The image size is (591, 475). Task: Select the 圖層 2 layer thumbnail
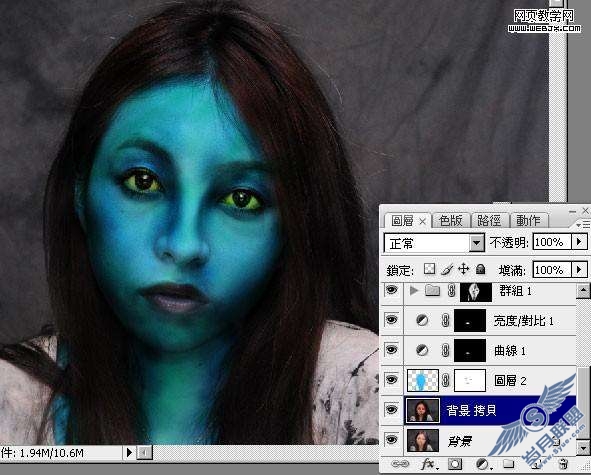pos(423,380)
